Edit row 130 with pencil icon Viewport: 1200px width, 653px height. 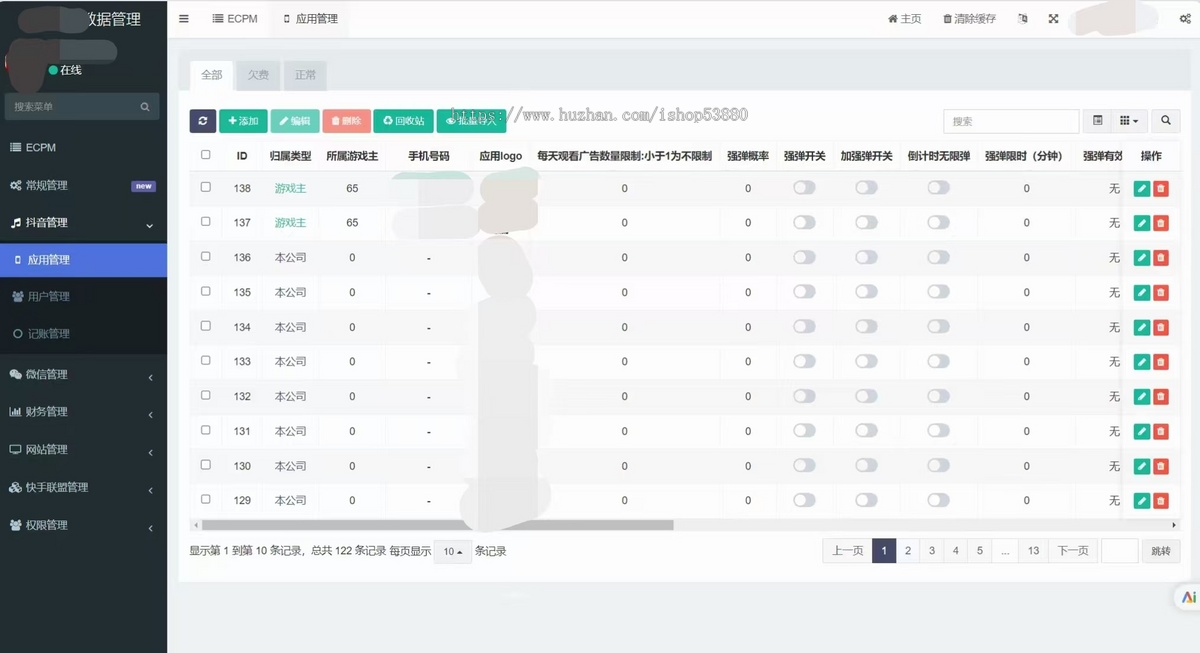pos(1142,466)
